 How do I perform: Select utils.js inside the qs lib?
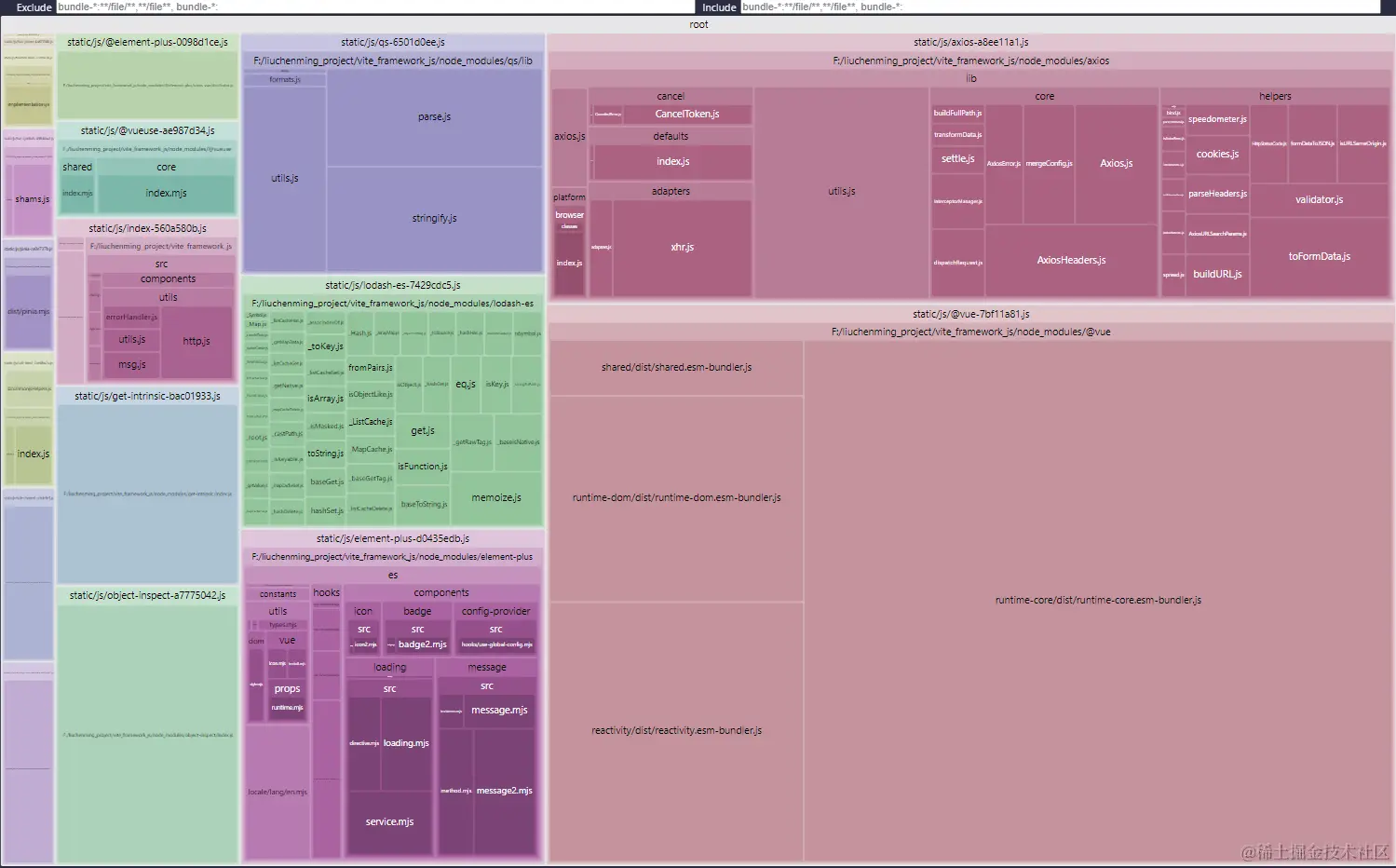pos(285,179)
